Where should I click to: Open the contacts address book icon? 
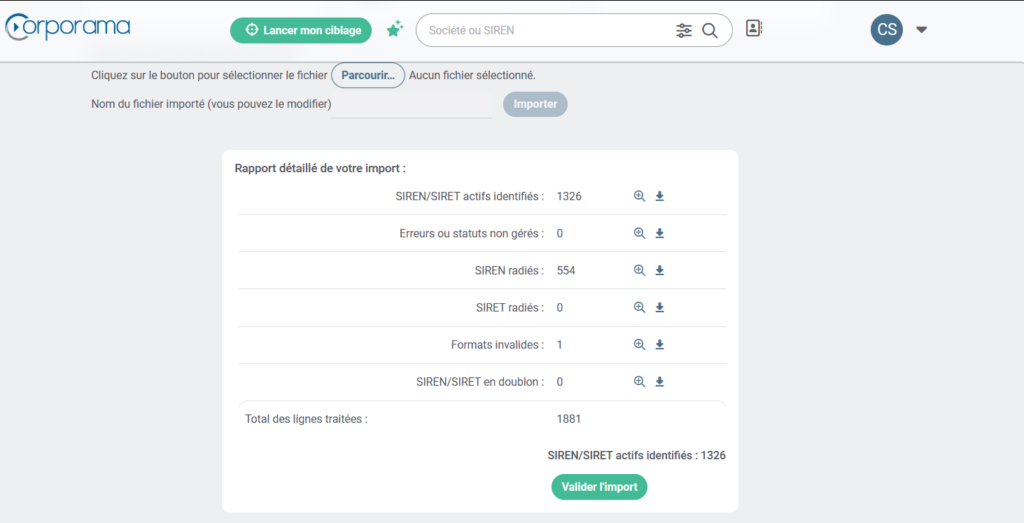(754, 29)
